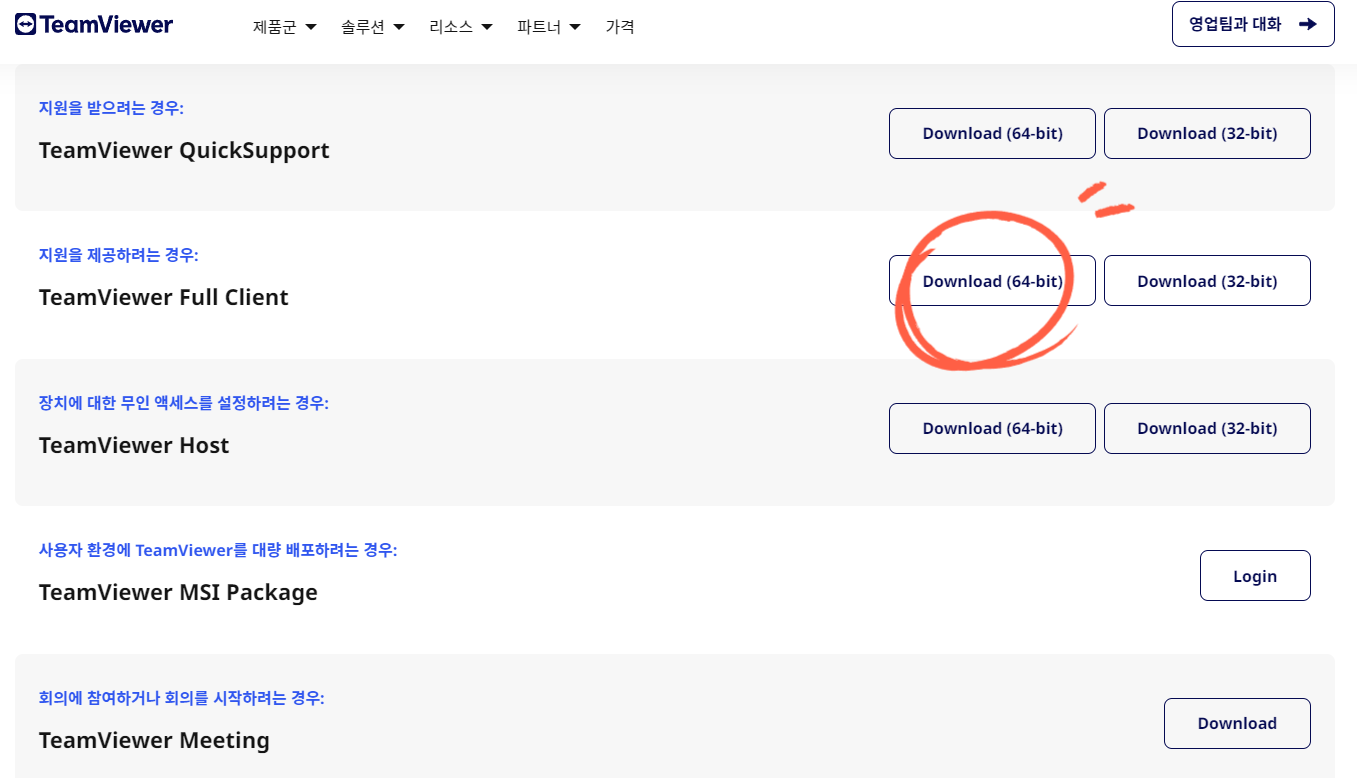Viewport: 1357px width, 778px height.
Task: Expand the 리소스 menu
Action: click(x=461, y=27)
